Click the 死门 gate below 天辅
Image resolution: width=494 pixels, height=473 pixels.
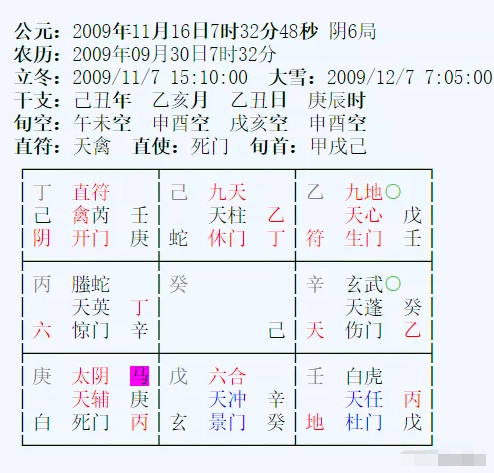pos(91,422)
